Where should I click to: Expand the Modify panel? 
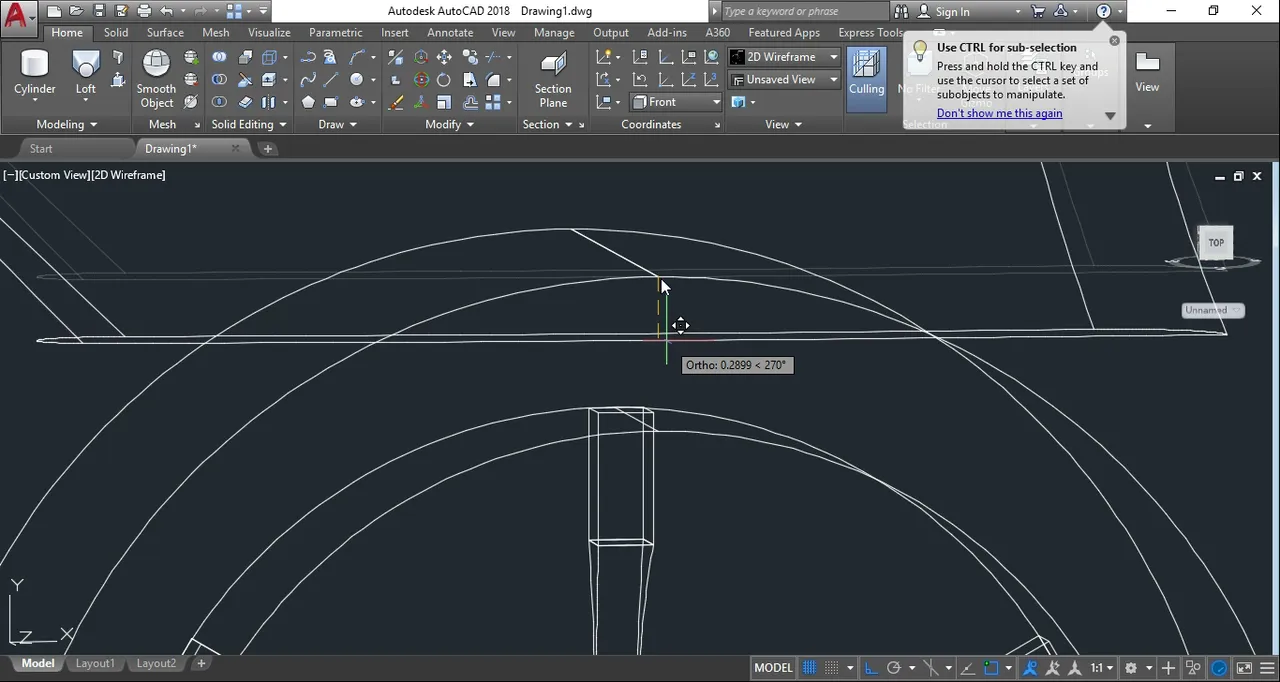[449, 124]
